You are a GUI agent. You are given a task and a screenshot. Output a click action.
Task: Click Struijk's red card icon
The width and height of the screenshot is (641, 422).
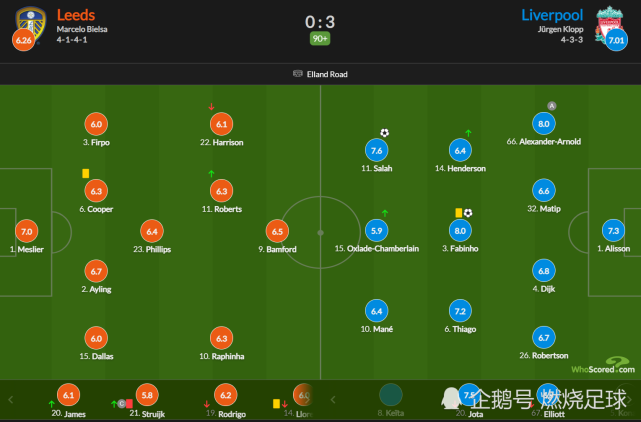(129, 404)
